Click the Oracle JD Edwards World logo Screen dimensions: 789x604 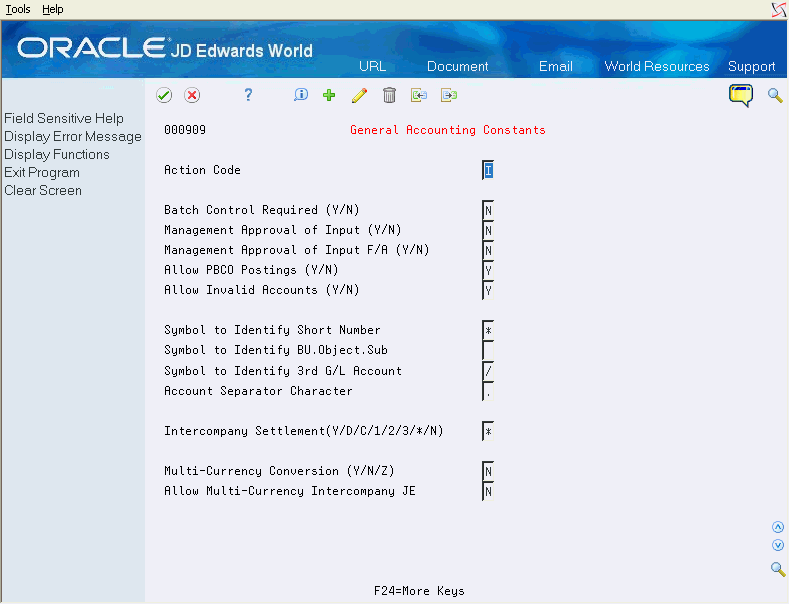(165, 48)
